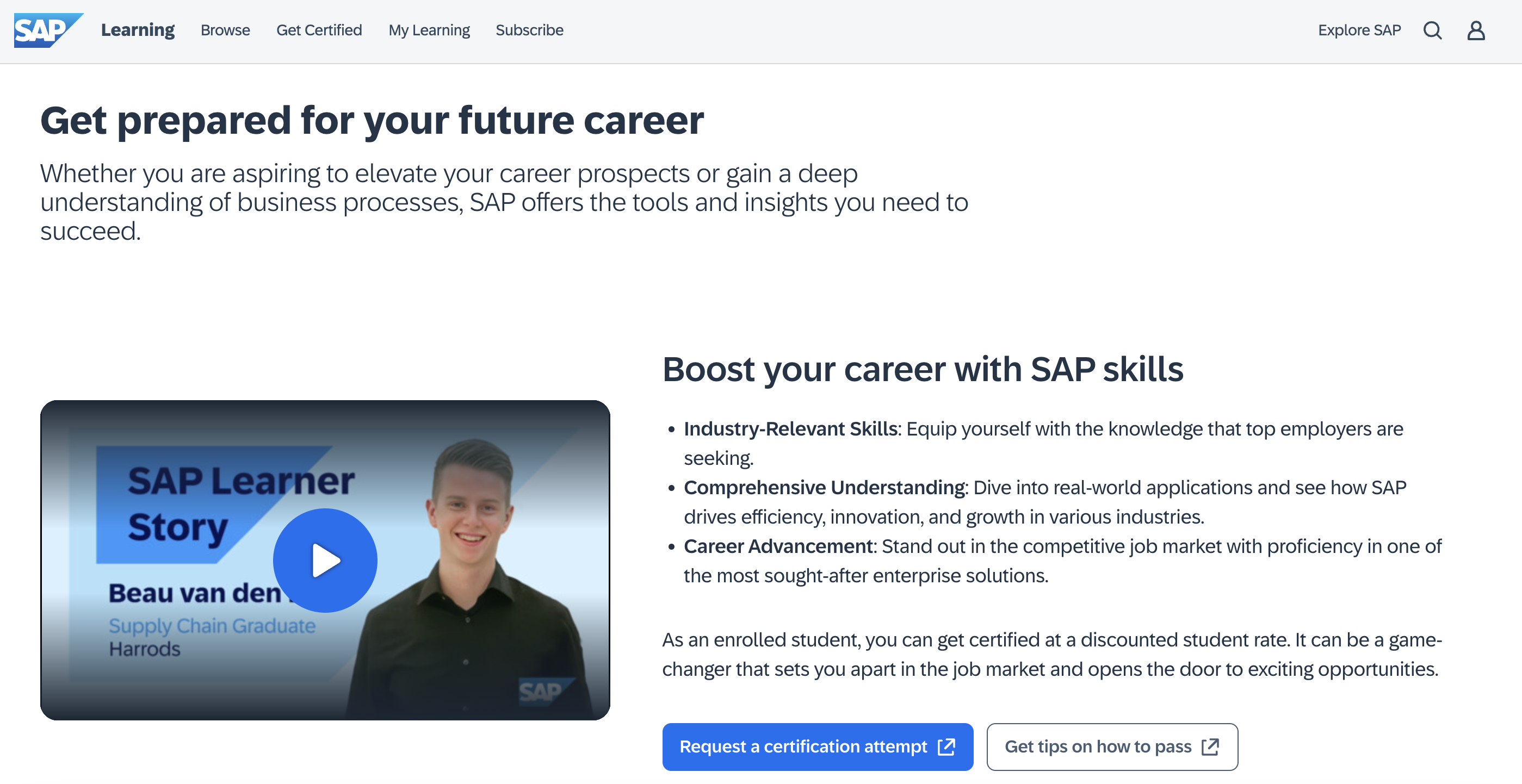Click Request a certification attempt button
Image resolution: width=1522 pixels, height=784 pixels.
(818, 746)
